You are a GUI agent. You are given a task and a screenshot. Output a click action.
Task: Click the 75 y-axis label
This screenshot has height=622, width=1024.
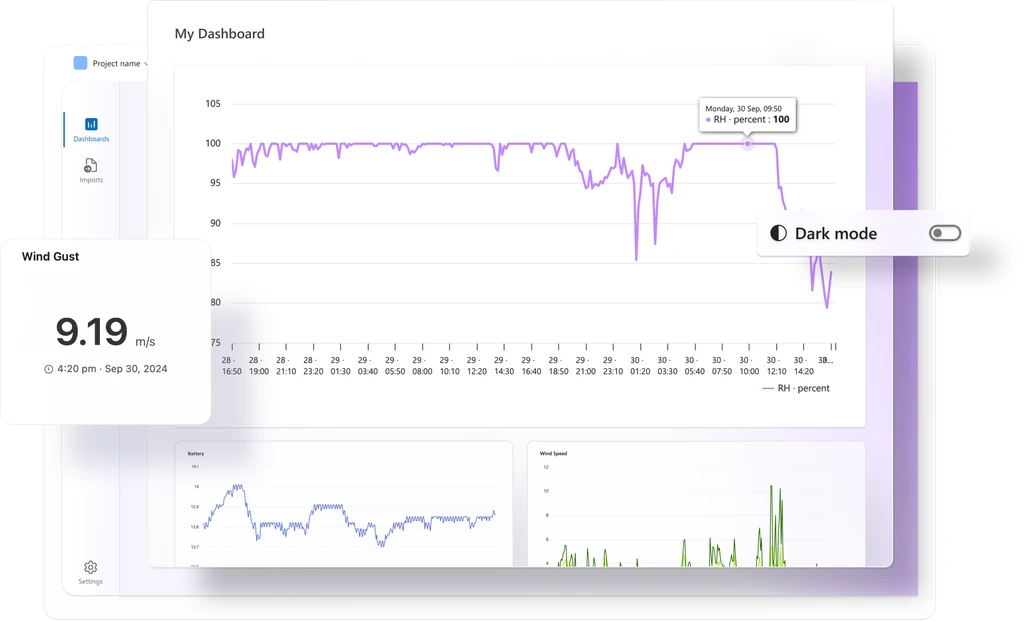(215, 343)
